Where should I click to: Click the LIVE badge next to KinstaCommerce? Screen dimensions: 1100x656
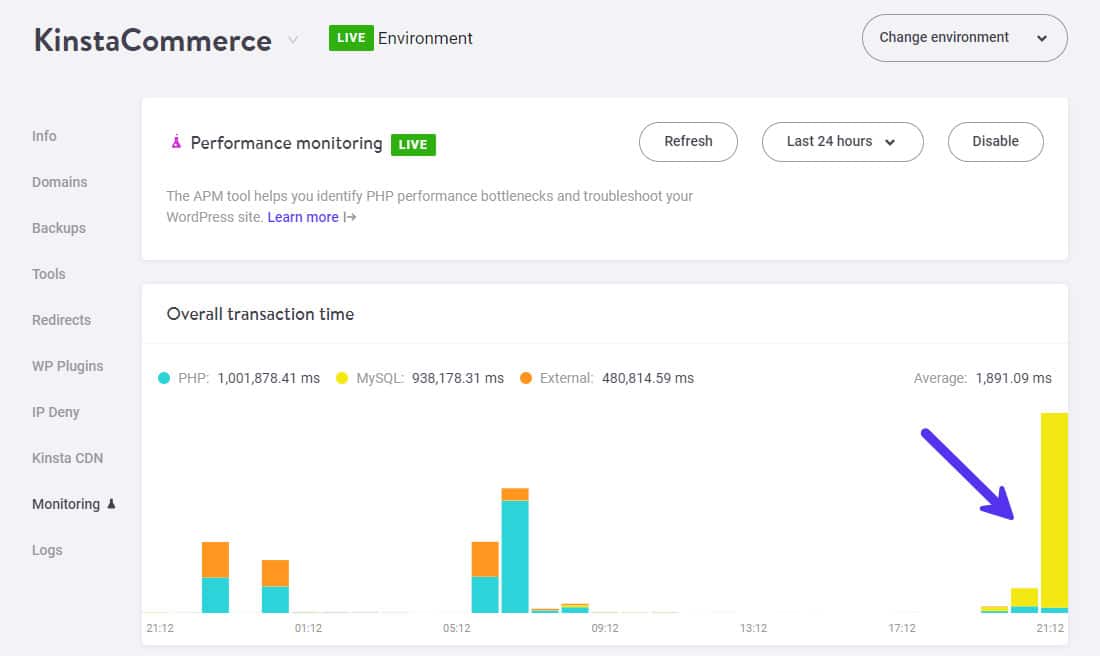click(x=351, y=38)
